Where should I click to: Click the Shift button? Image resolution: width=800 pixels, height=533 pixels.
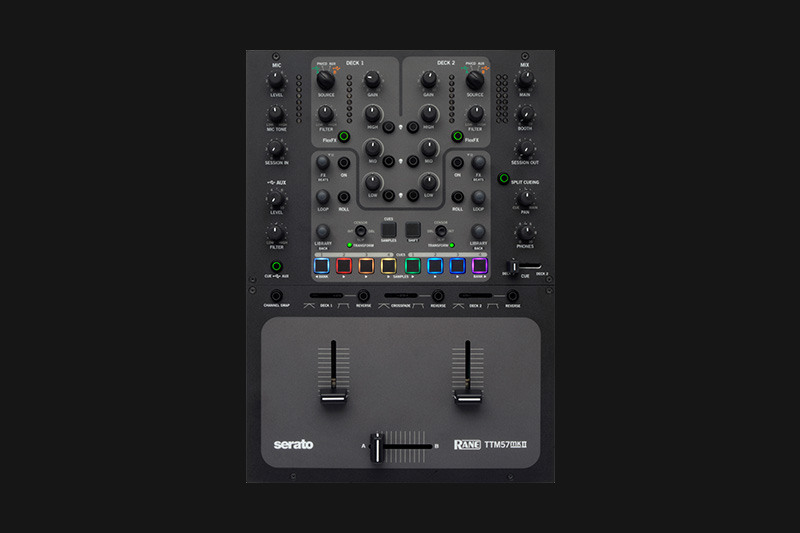413,230
